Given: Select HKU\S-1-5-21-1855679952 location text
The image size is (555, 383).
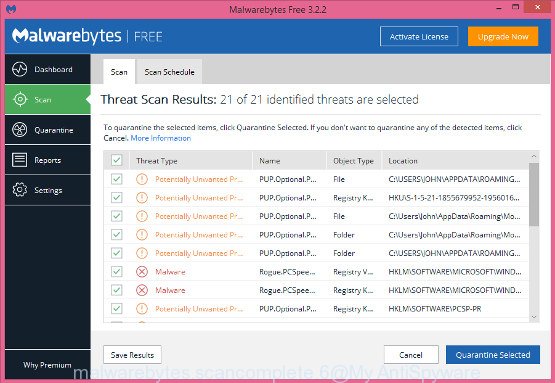Looking at the screenshot, I should click(x=454, y=198).
